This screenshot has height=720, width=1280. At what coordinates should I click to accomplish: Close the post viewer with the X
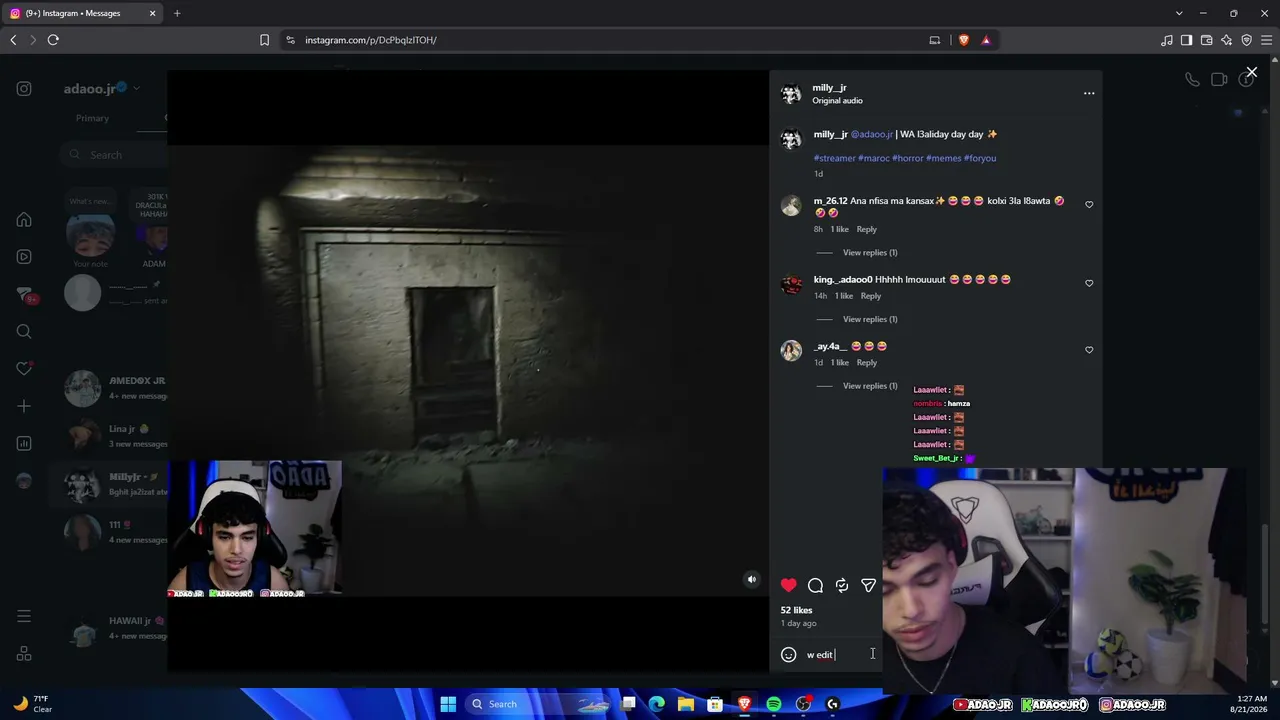click(x=1251, y=73)
